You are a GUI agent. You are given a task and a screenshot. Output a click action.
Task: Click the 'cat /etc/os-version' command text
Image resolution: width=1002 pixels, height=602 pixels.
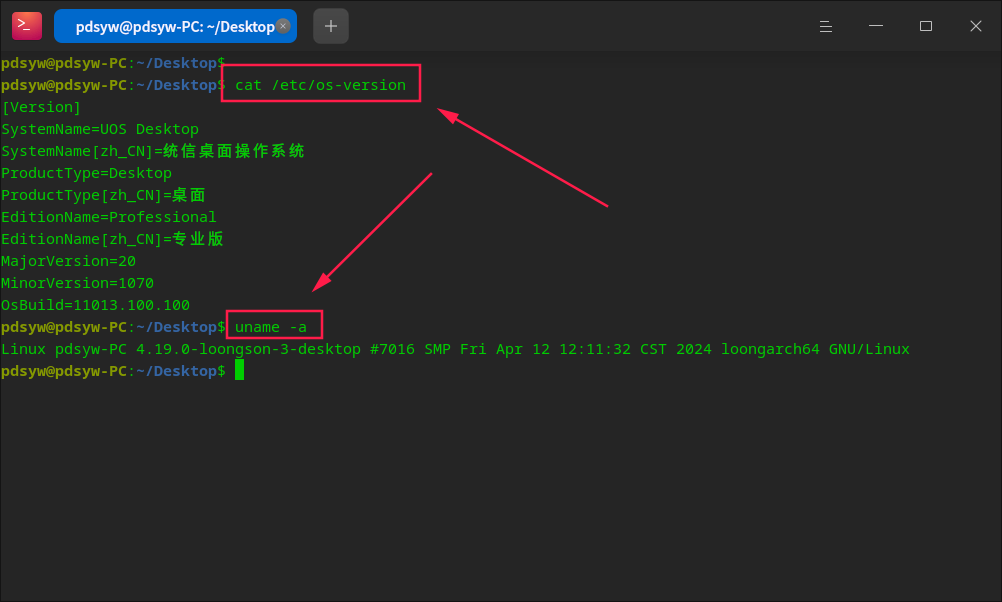[320, 85]
